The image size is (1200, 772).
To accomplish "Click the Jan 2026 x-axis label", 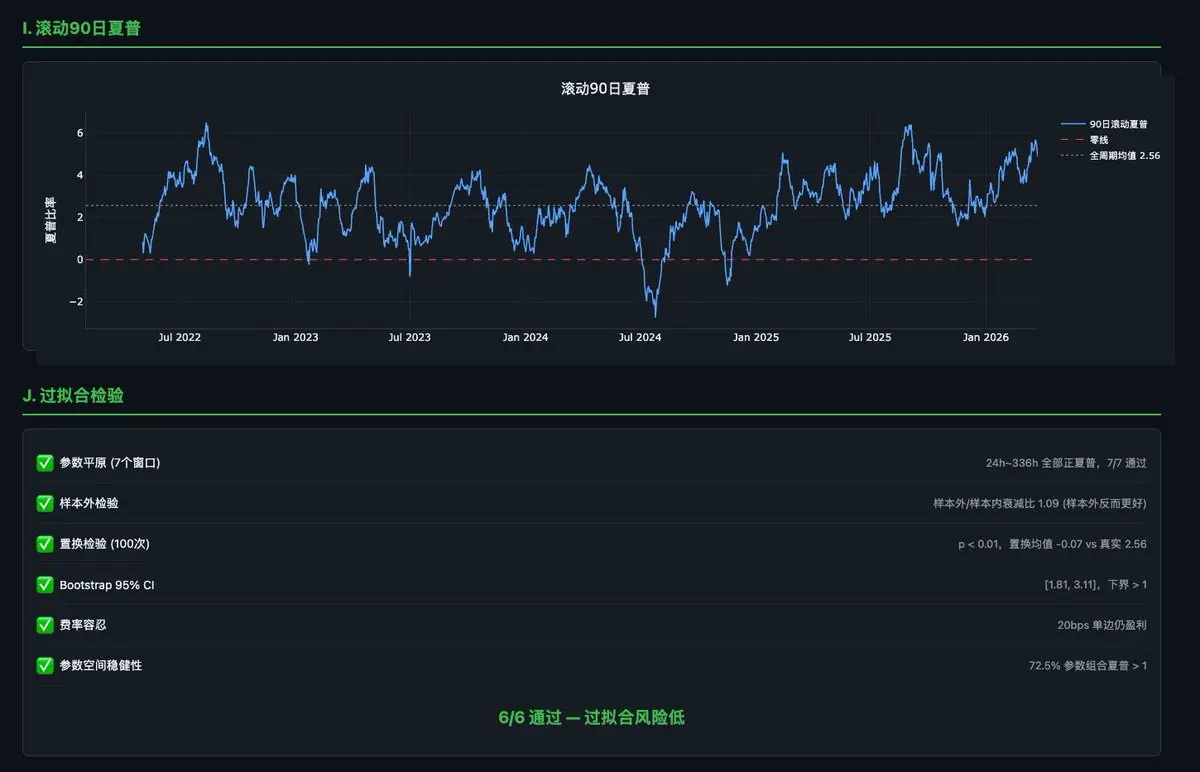I will click(x=986, y=337).
